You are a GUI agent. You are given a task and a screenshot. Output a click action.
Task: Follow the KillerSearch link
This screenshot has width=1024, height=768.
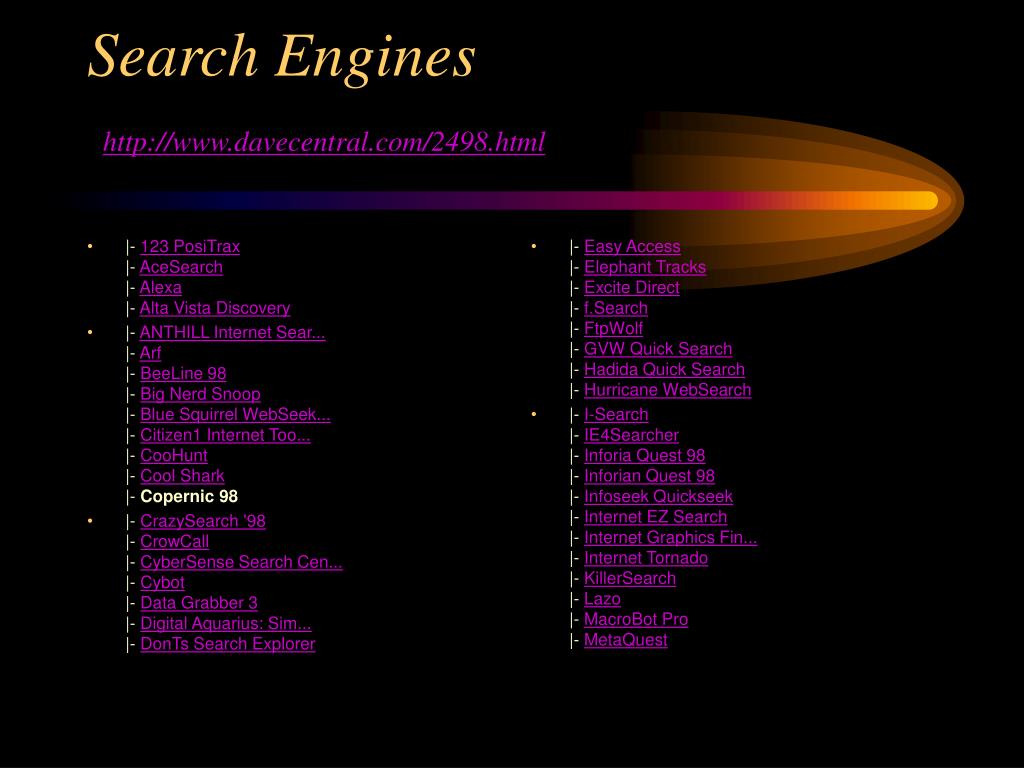(x=630, y=579)
